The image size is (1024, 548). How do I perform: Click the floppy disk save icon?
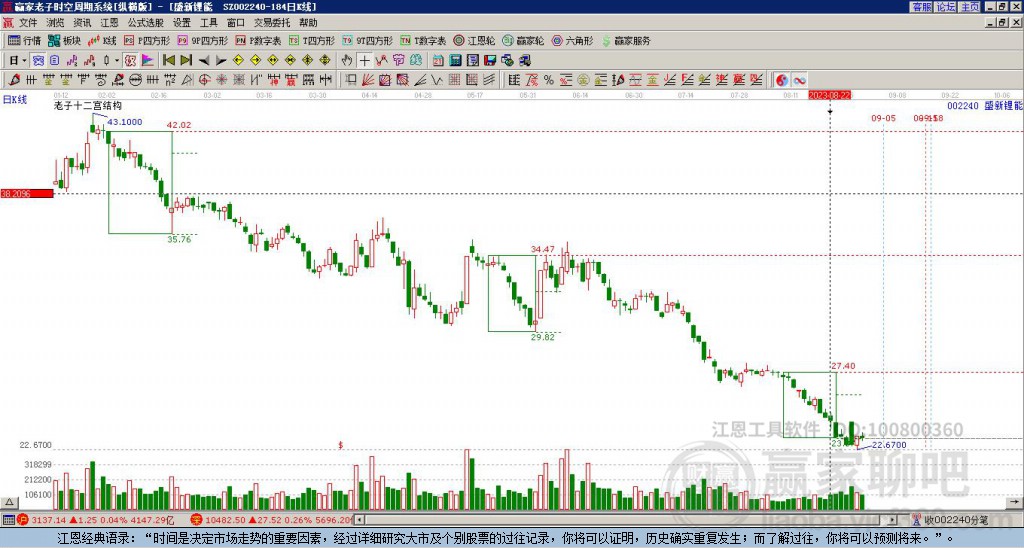click(490, 61)
